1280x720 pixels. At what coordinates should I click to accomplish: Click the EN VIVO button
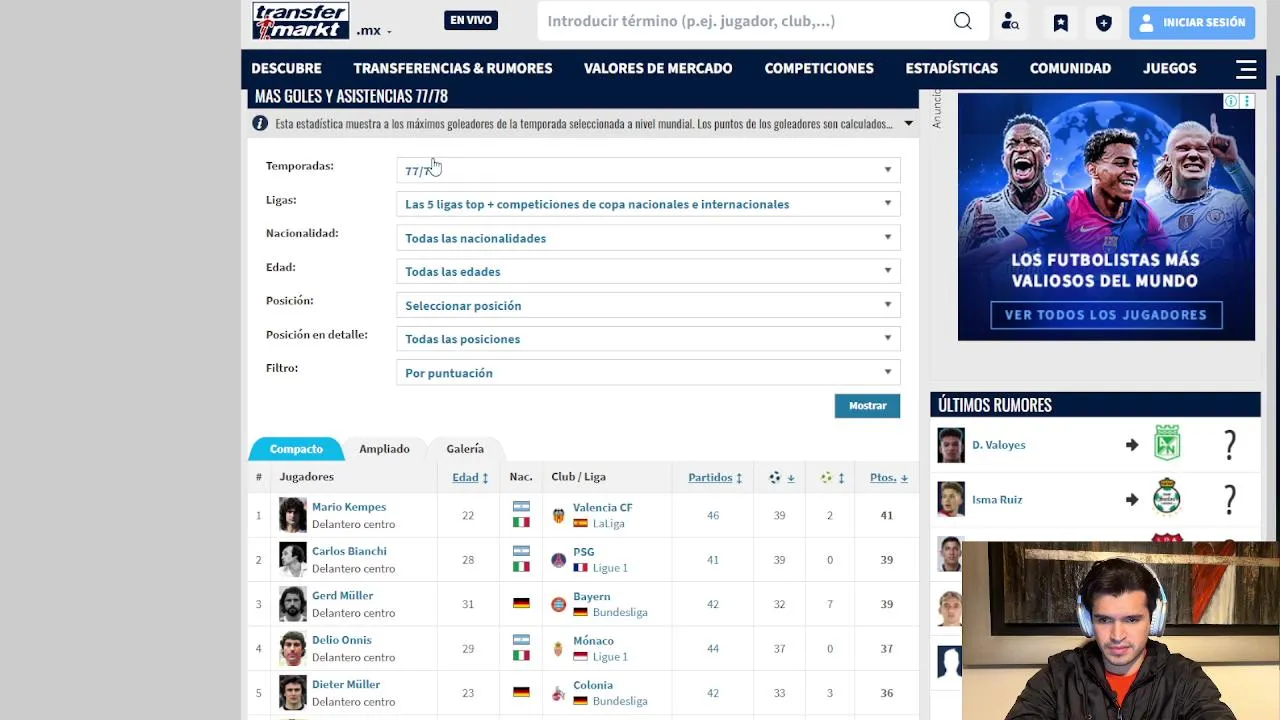[x=471, y=20]
